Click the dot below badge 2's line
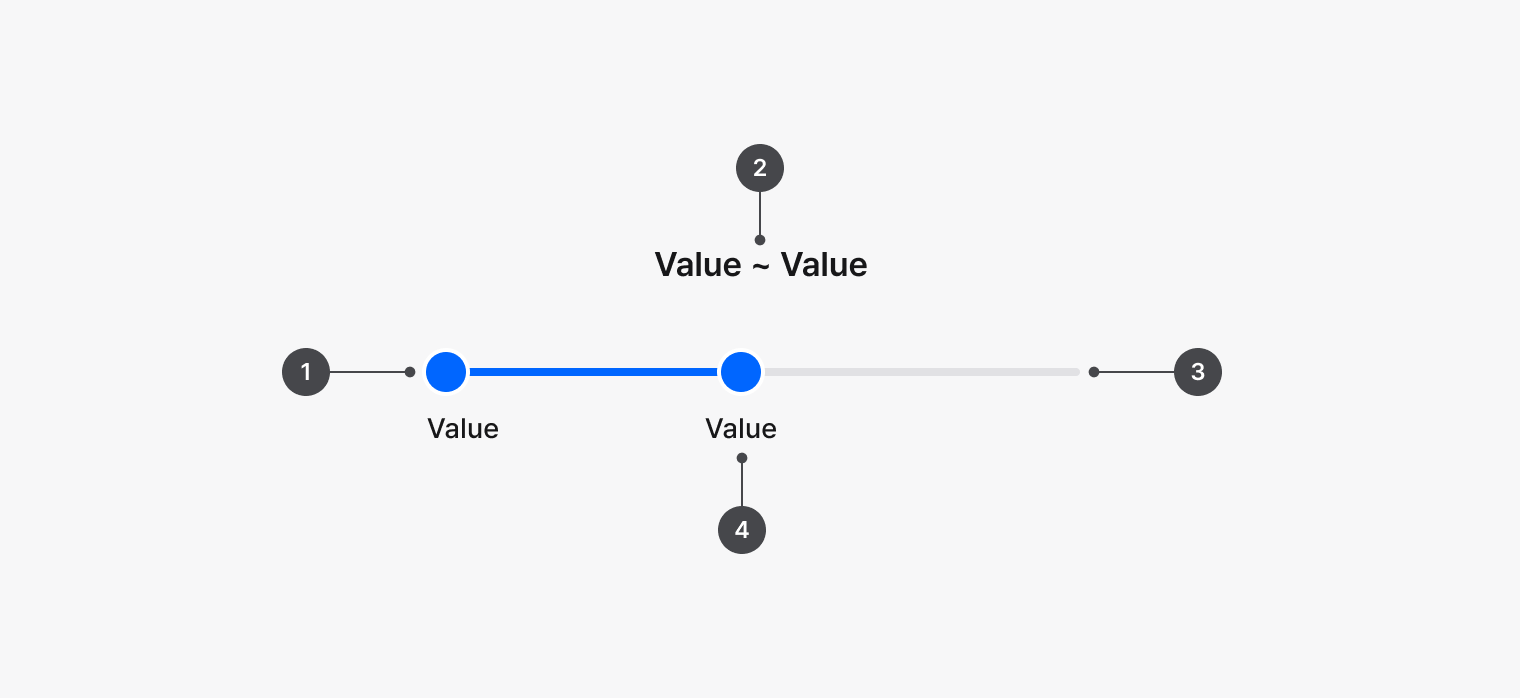This screenshot has width=1520, height=698. point(760,240)
